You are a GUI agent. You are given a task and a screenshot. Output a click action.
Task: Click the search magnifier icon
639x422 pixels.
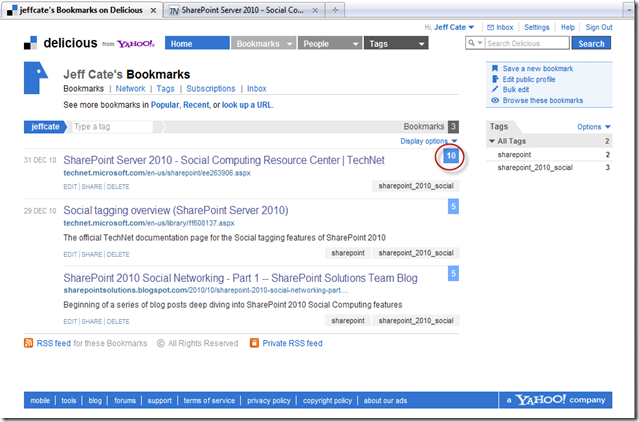(472, 43)
